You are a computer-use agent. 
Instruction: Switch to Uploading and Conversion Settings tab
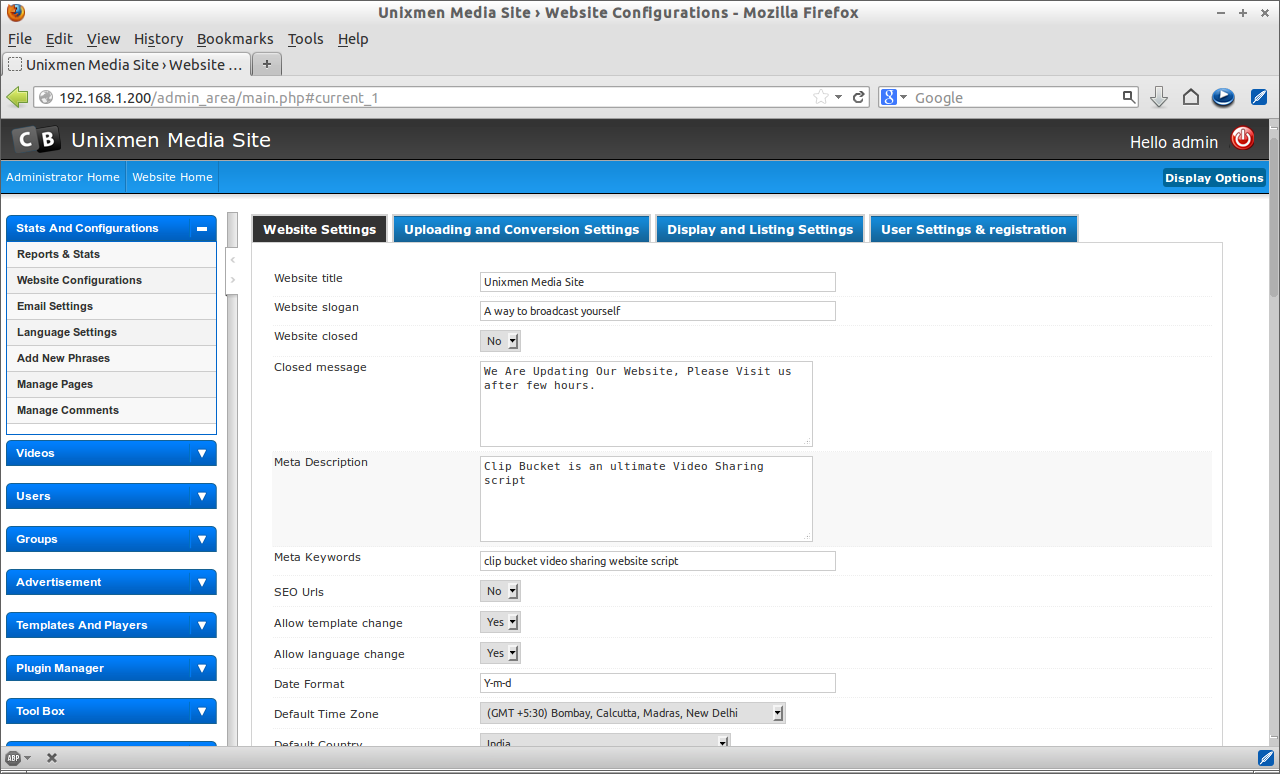521,229
